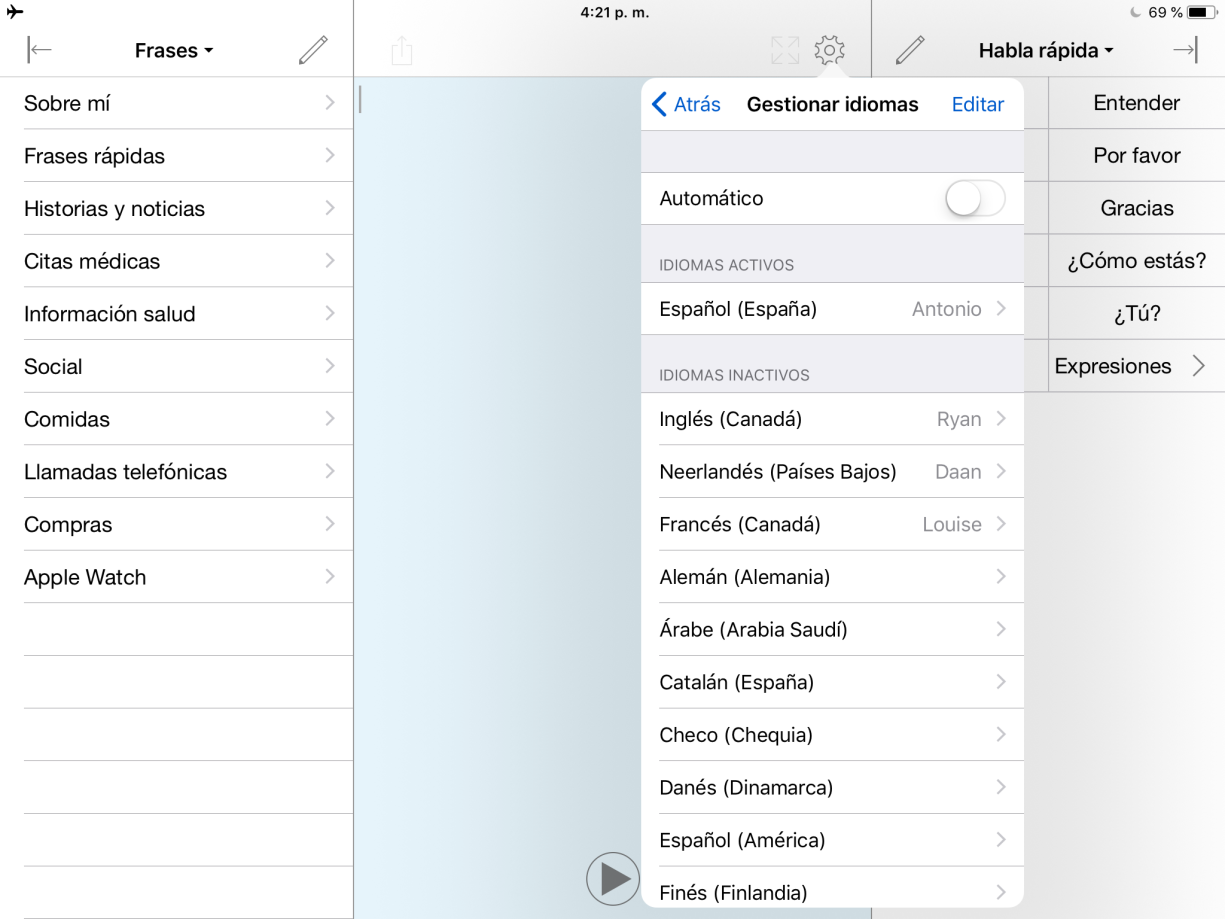This screenshot has width=1225, height=919.
Task: Open the Frases dropdown title
Action: click(174, 51)
